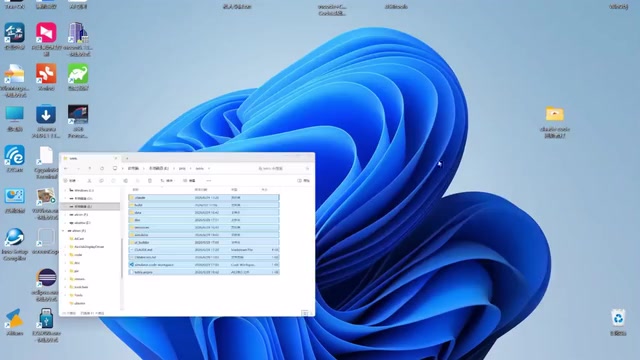Open the View dropdown in Explorer toolbar
Image resolution: width=640 pixels, height=360 pixels.
click(x=190, y=180)
